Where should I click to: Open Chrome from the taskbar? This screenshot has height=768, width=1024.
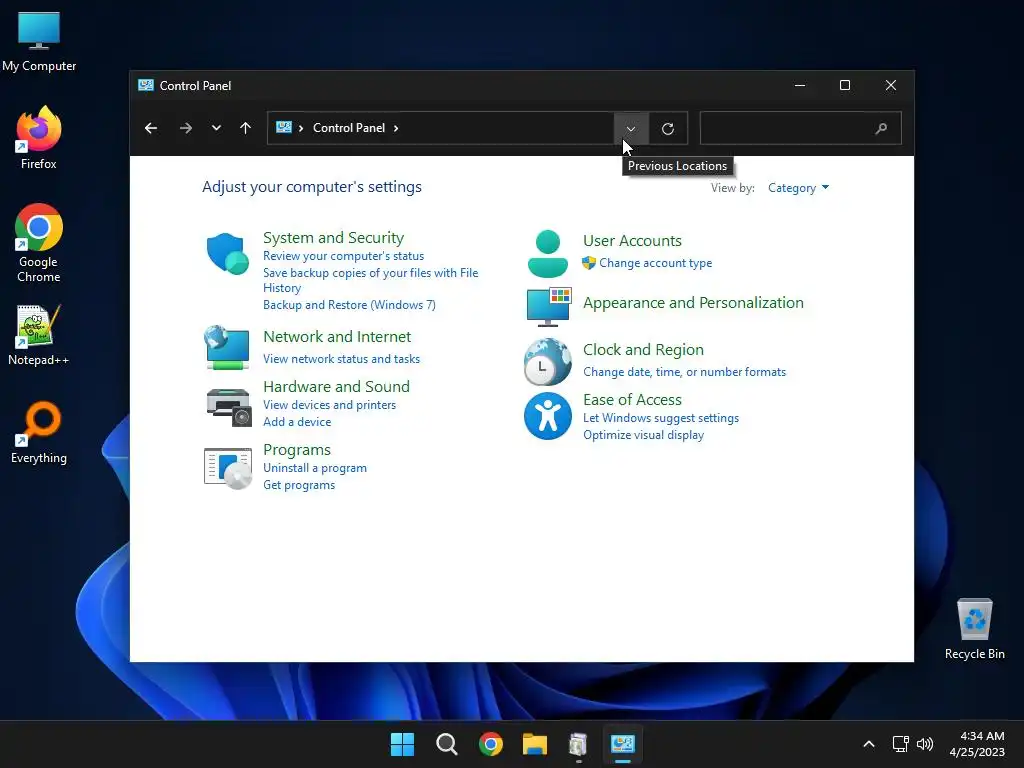490,744
